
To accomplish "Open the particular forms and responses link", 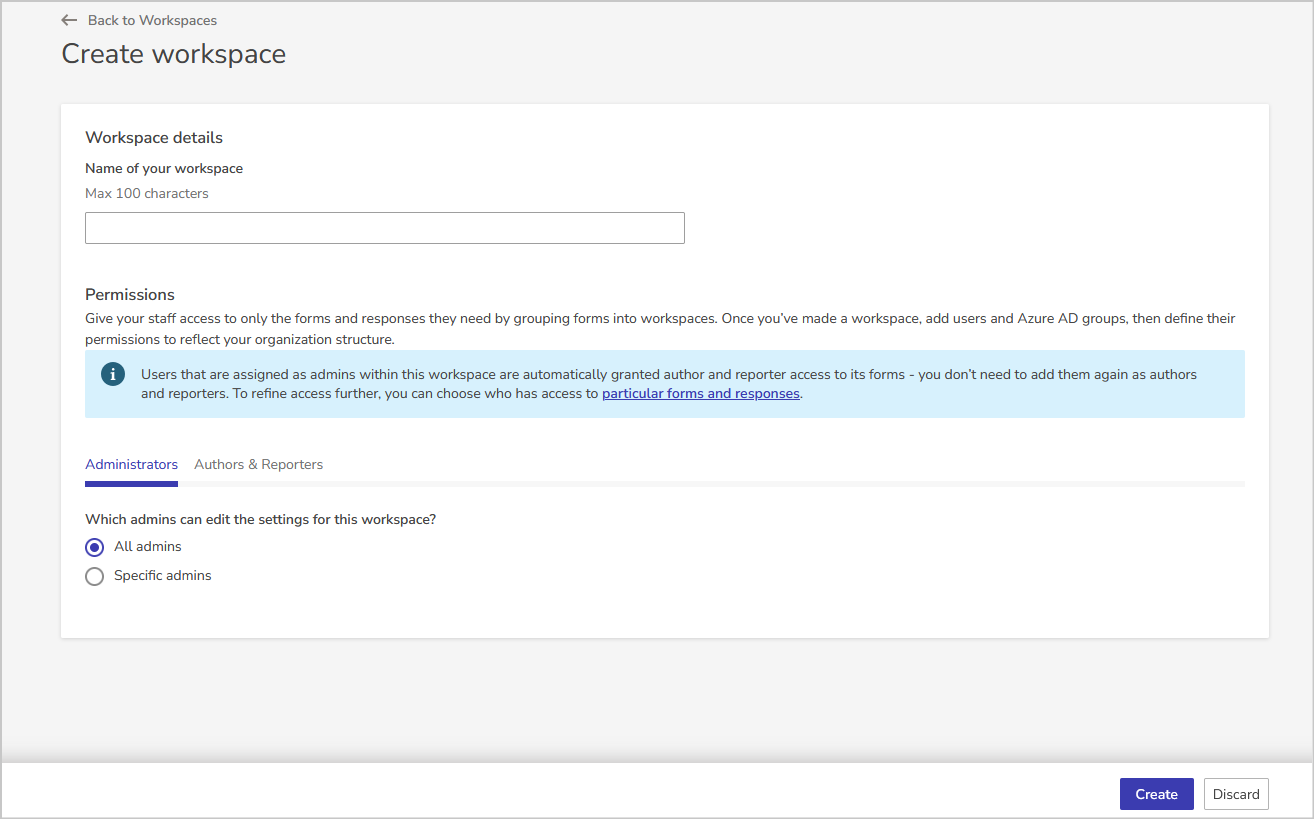I will (x=701, y=394).
